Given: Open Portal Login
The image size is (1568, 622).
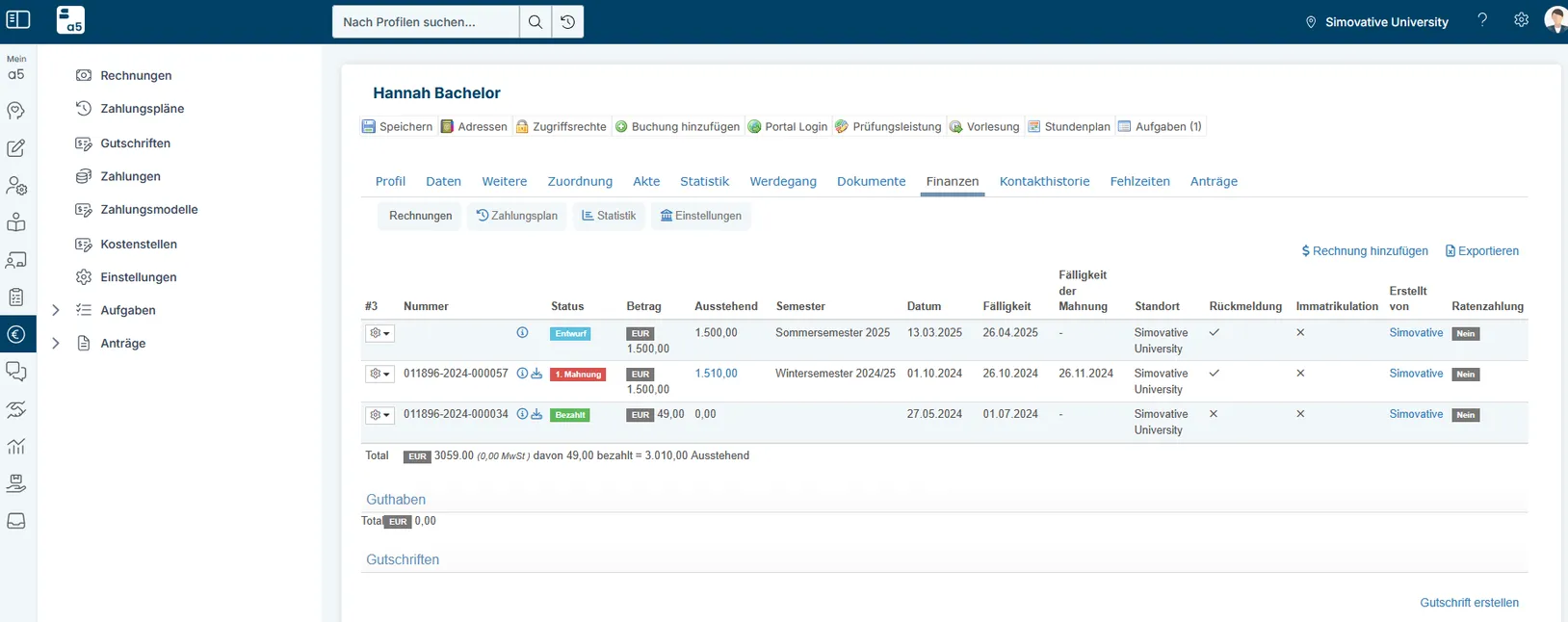Looking at the screenshot, I should pyautogui.click(x=788, y=126).
